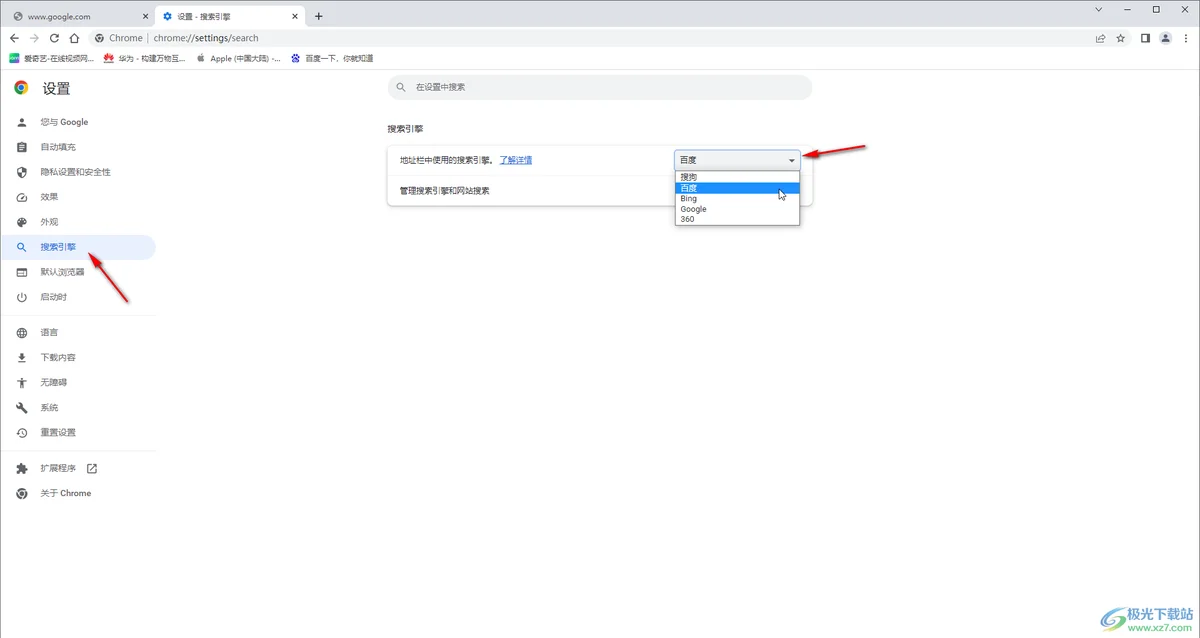Viewport: 1200px width, 638px height.
Task: Open the Chrome user profile avatar icon
Action: 1165,37
